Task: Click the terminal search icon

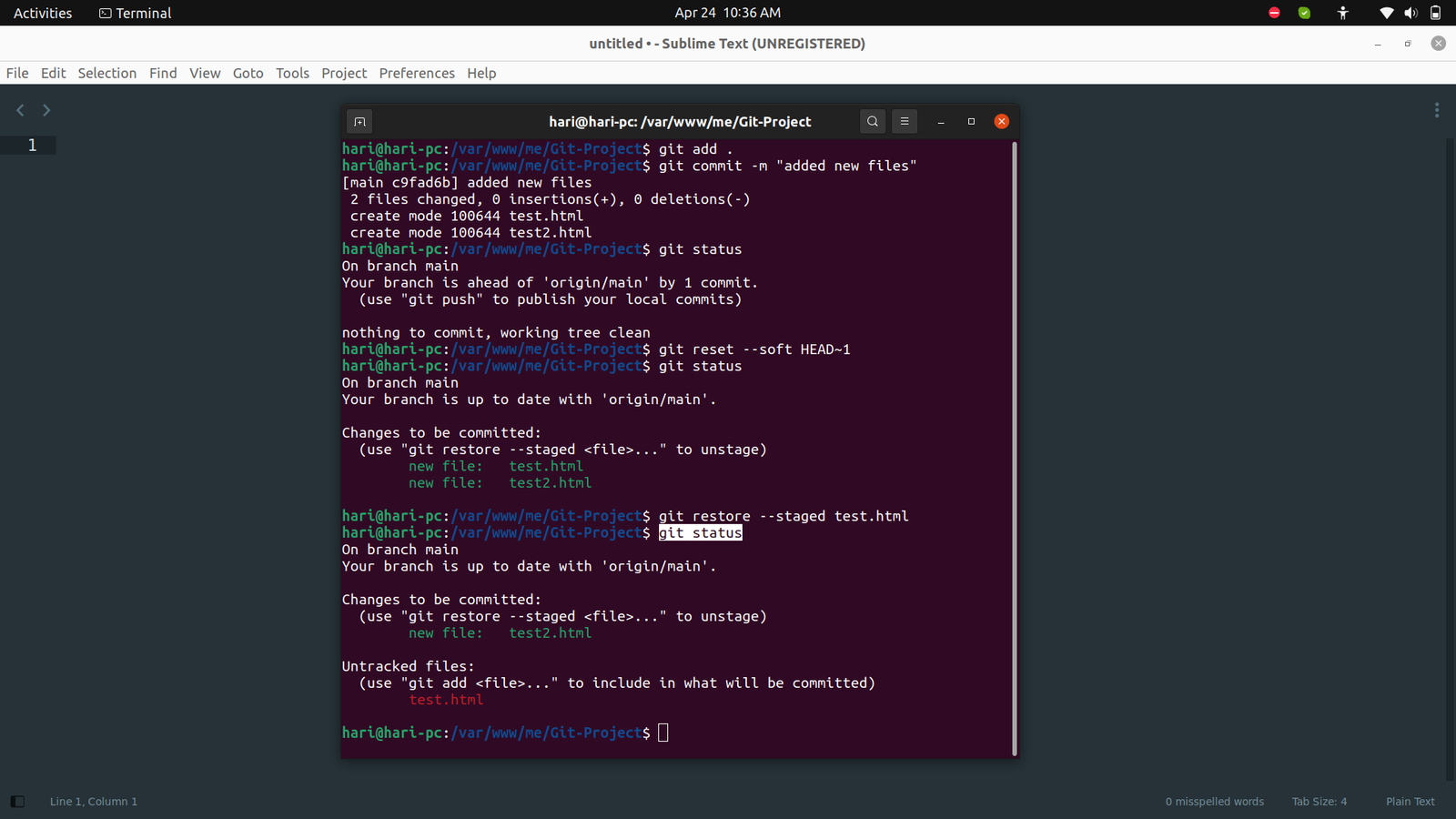Action: coord(872,121)
